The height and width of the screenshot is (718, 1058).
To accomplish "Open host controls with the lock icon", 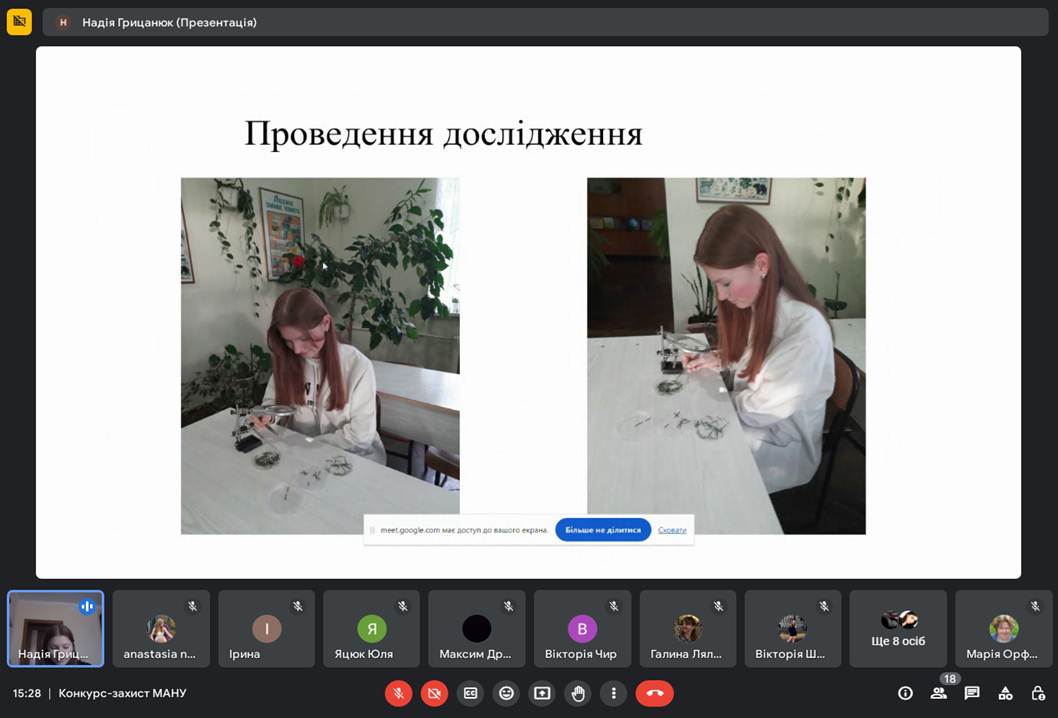I will [x=1038, y=692].
